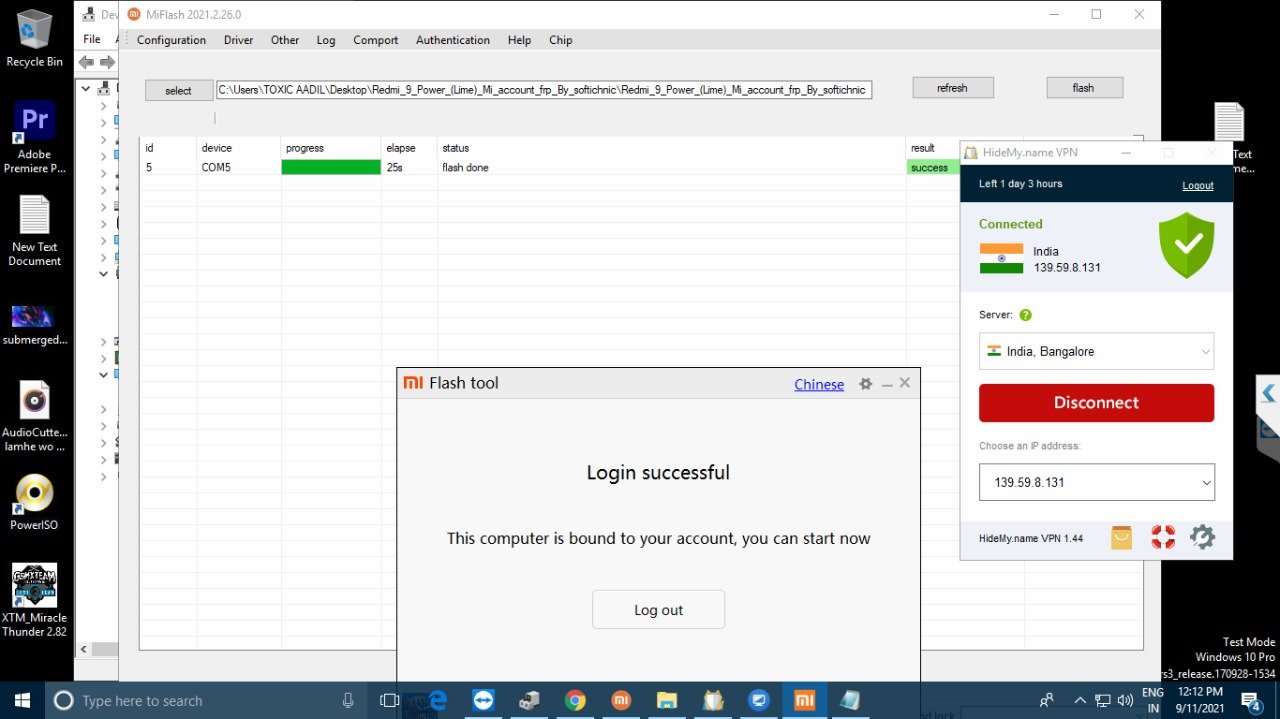This screenshot has height=719, width=1280.
Task: Open HideMy.name VPN settings gear
Action: (x=1201, y=538)
